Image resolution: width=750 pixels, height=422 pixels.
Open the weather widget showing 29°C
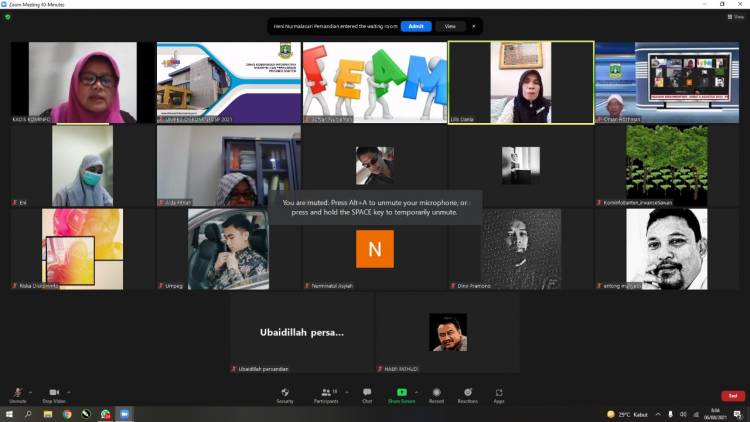(x=627, y=414)
